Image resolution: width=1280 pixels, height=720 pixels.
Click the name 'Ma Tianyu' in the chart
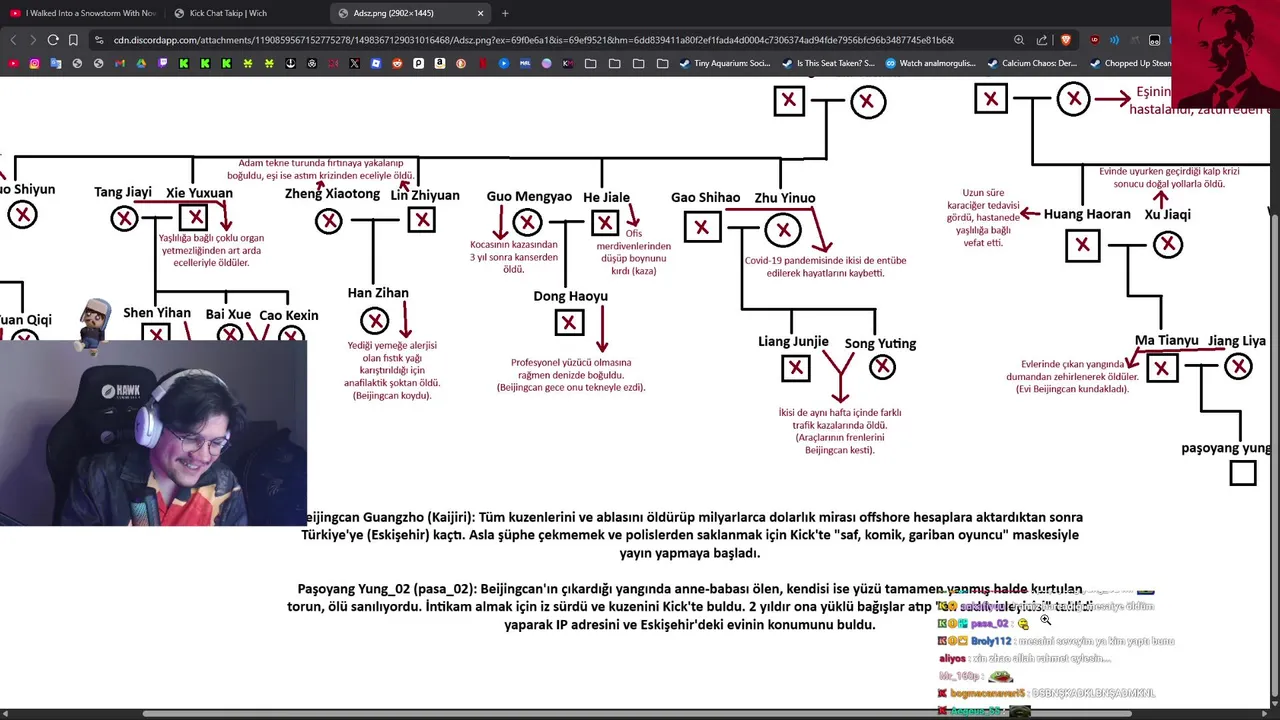click(x=1166, y=341)
